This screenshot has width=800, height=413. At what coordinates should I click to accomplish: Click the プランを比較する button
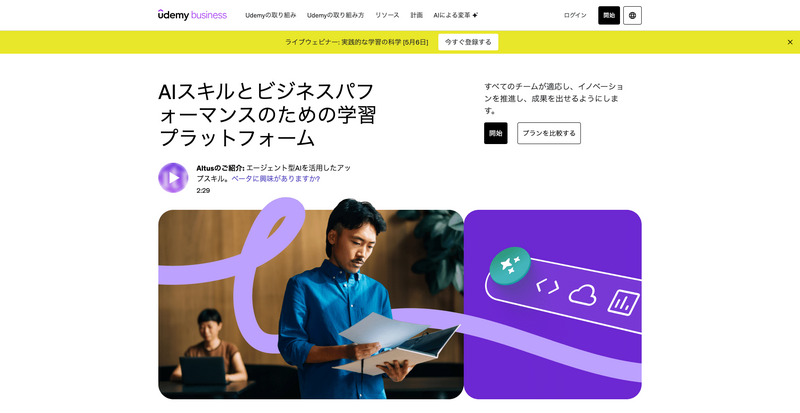548,133
